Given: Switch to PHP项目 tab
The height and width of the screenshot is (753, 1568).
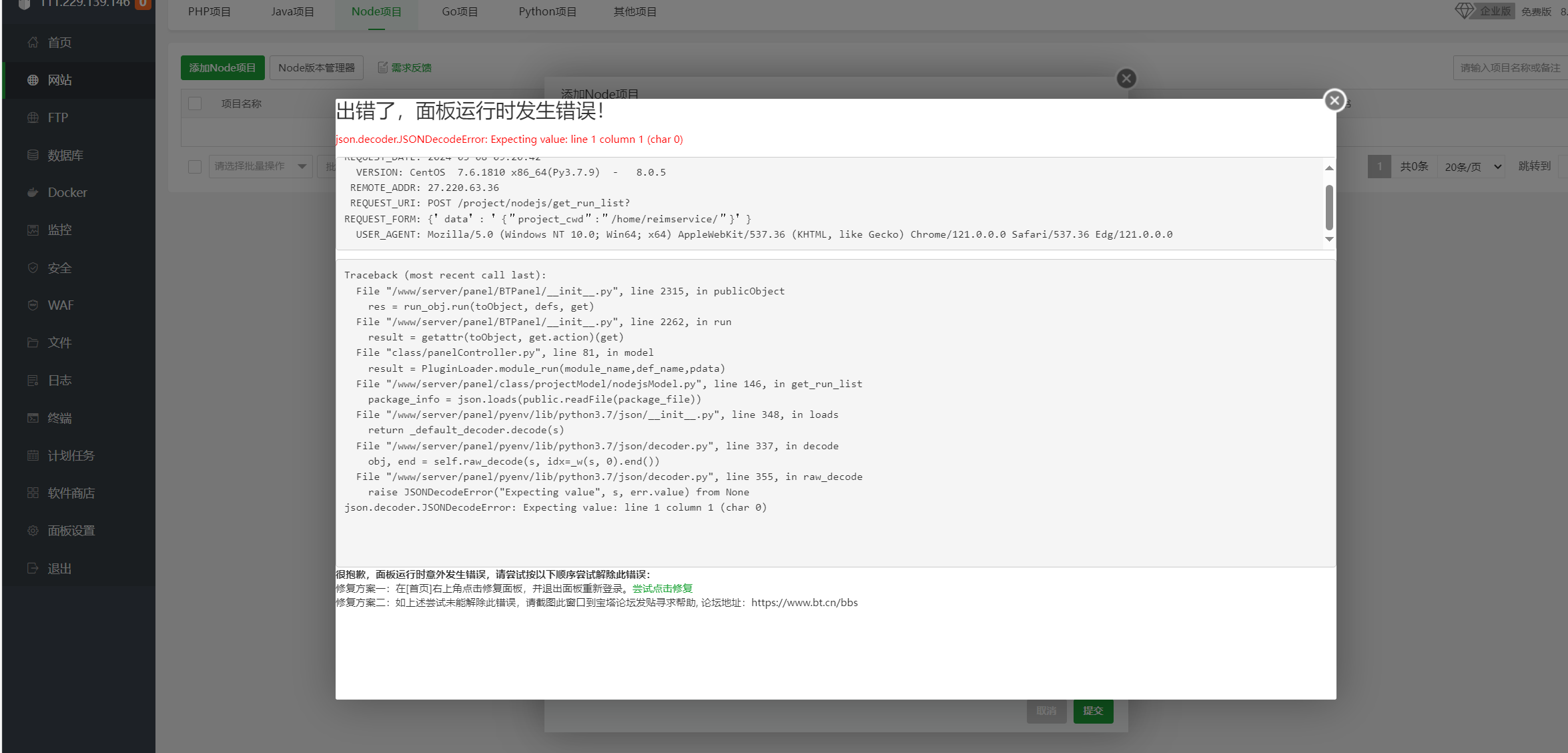Looking at the screenshot, I should [209, 11].
